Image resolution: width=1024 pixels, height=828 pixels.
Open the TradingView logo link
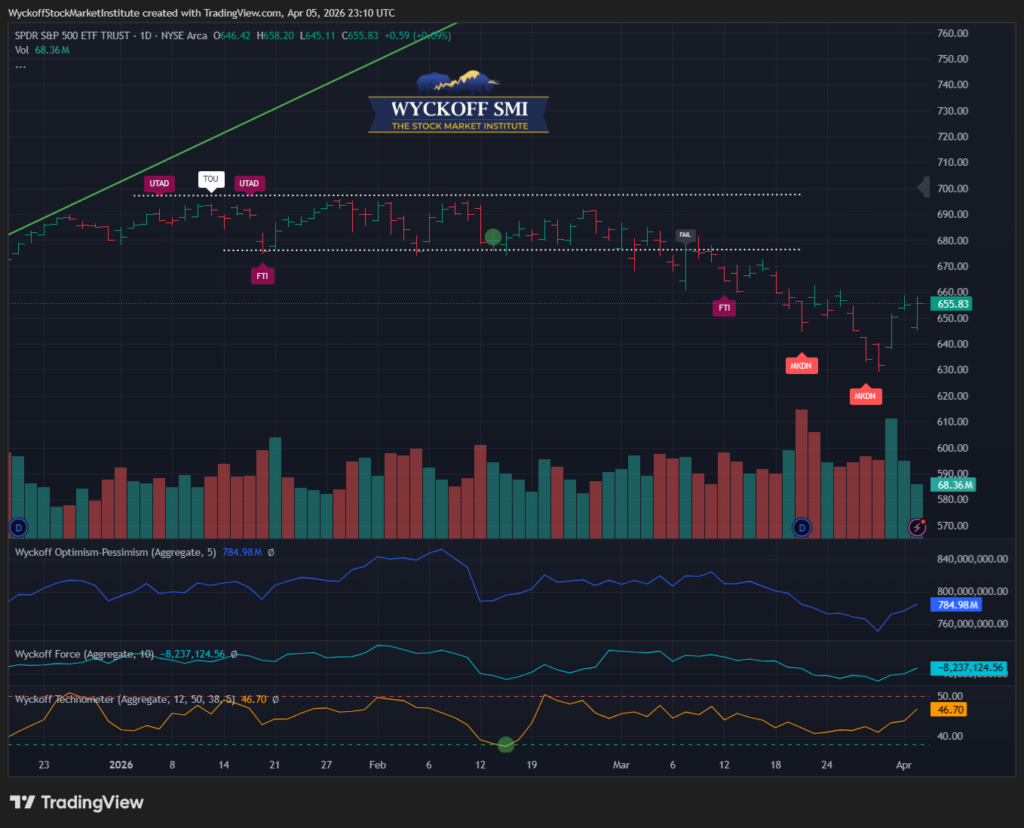77,802
